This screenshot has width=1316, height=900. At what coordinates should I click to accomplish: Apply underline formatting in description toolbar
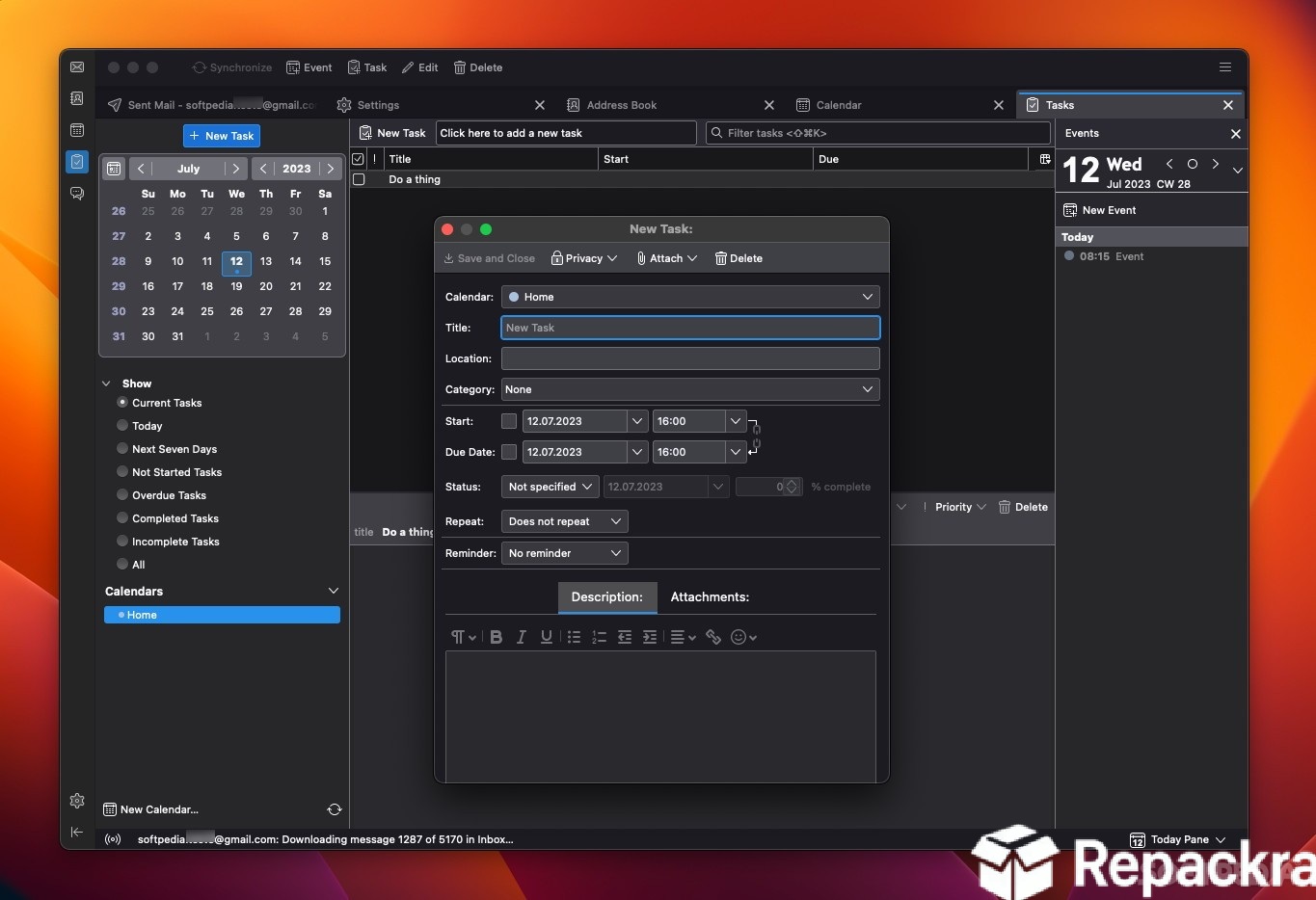click(x=547, y=637)
